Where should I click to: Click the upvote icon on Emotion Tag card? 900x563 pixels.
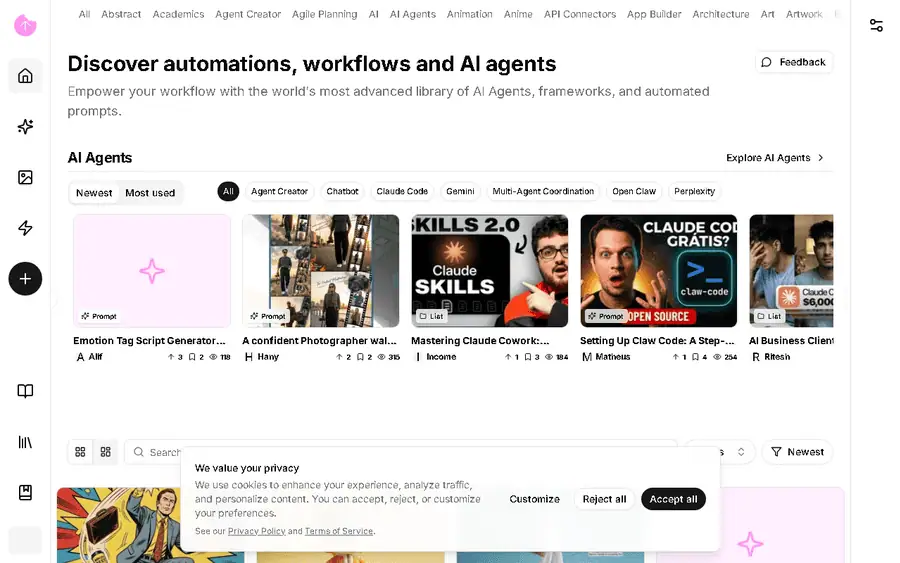coord(170,357)
